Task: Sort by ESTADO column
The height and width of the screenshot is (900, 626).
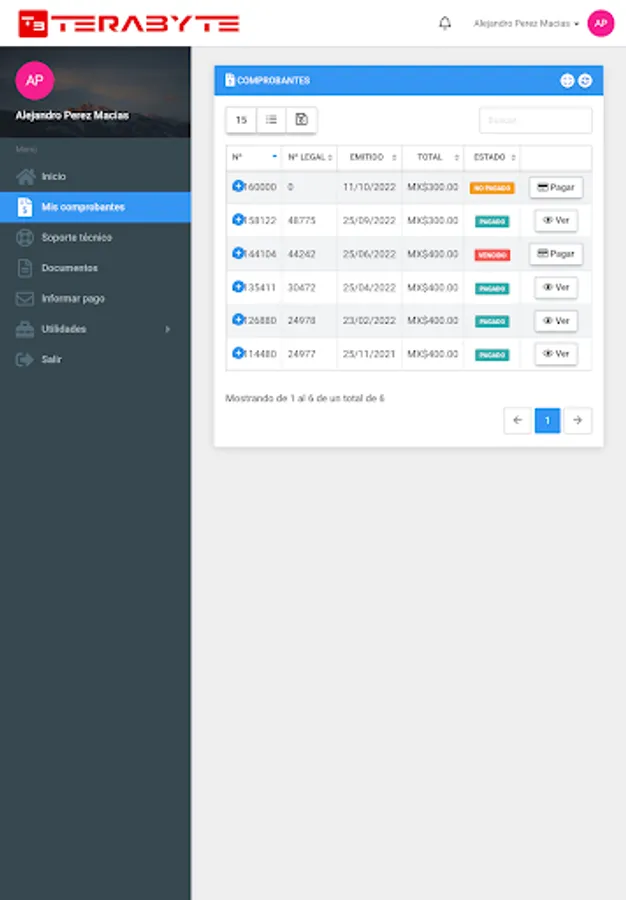Action: pyautogui.click(x=492, y=157)
